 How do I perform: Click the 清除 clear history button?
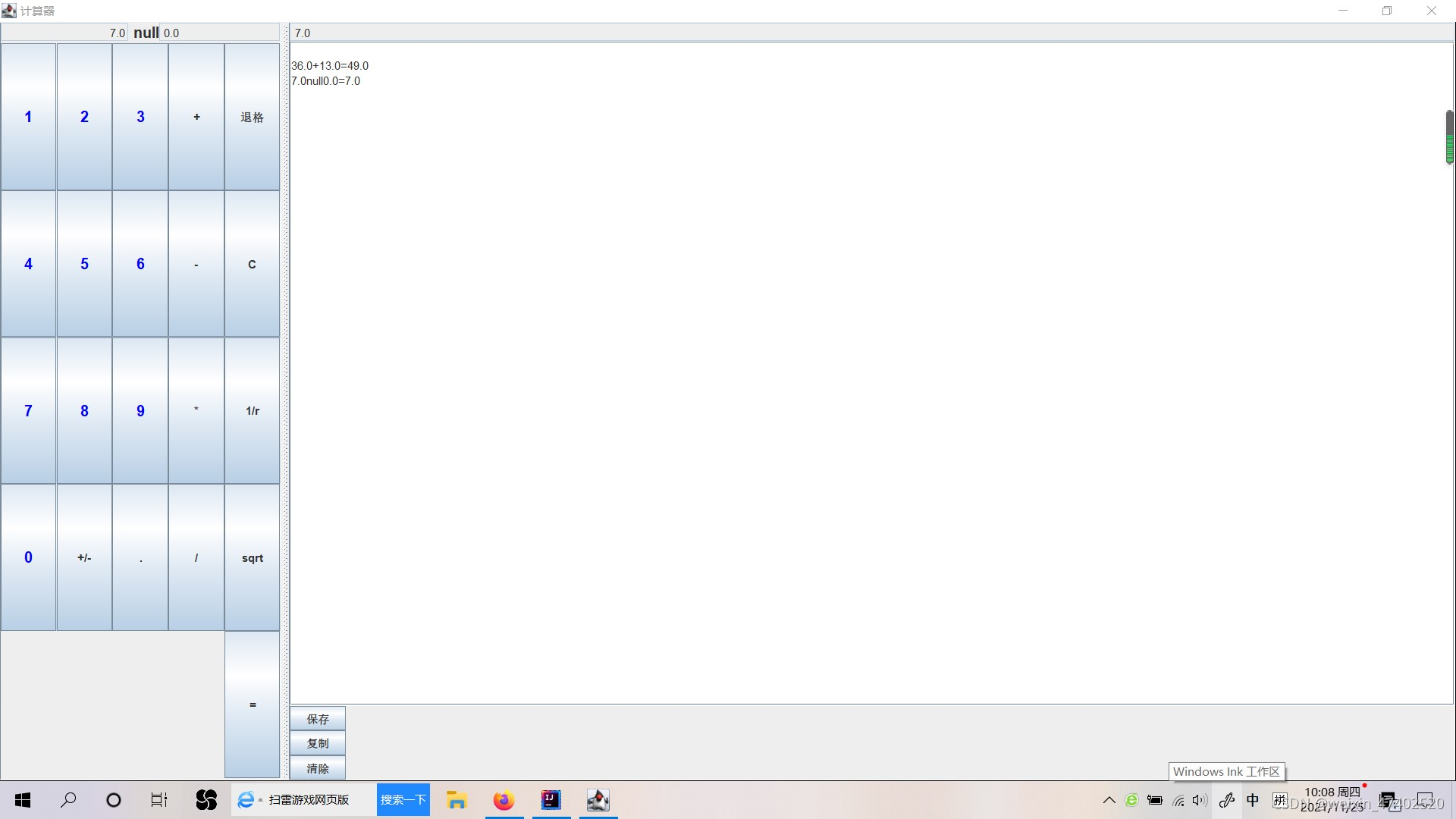tap(318, 768)
